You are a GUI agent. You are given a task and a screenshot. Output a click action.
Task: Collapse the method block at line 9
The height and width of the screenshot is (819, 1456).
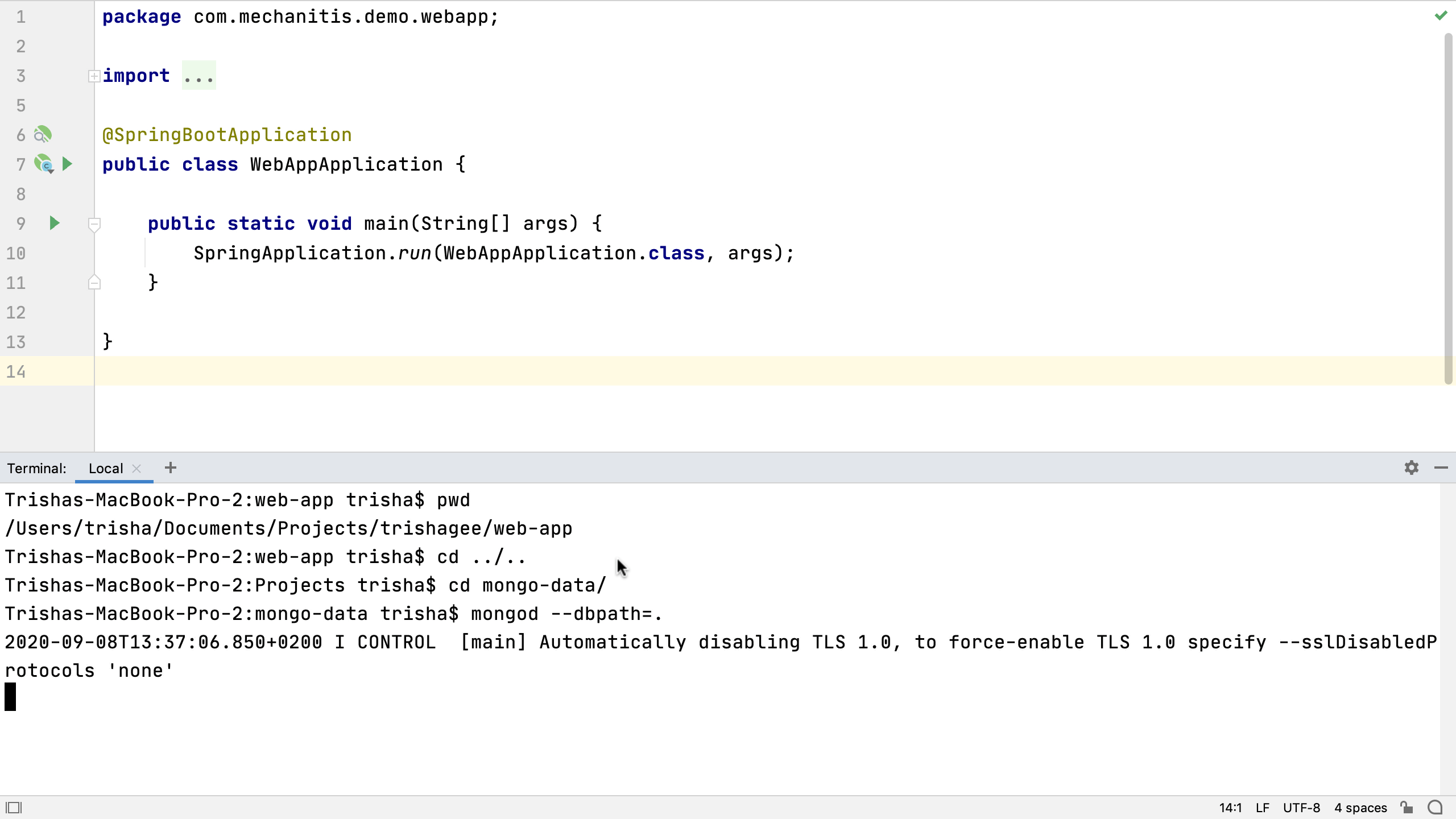[x=94, y=223]
